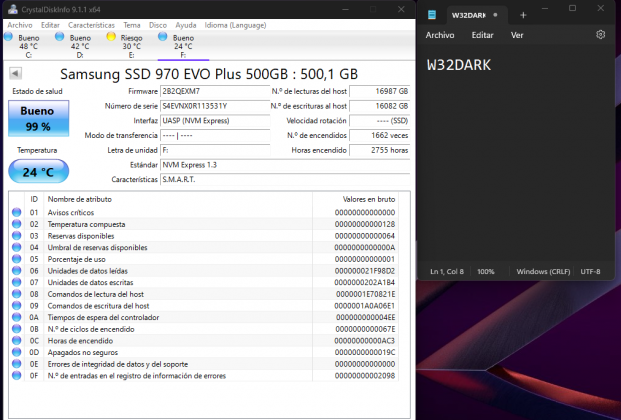Viewport: 621px width, 420px height.
Task: Click the UTF-8 encoding indicator
Action: coord(590,271)
